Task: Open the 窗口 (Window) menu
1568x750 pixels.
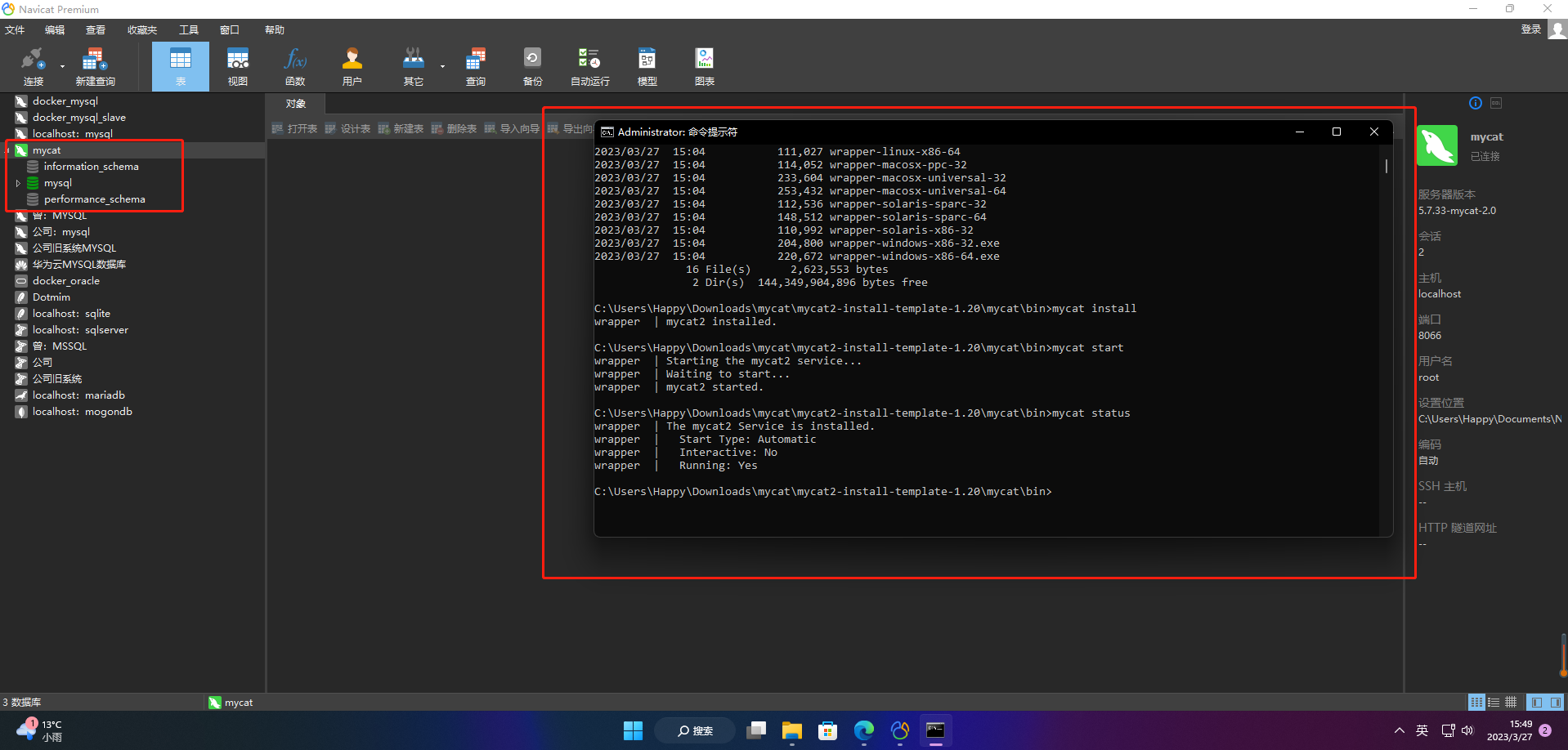Action: 230,30
